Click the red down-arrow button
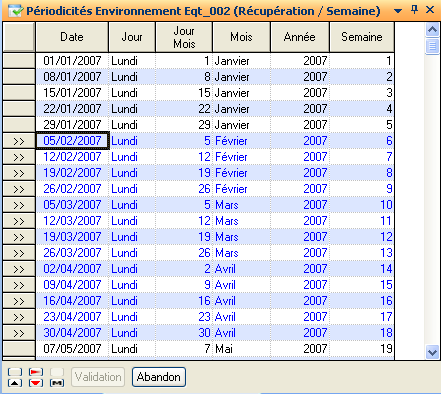This screenshot has width=441, height=394. (36, 383)
